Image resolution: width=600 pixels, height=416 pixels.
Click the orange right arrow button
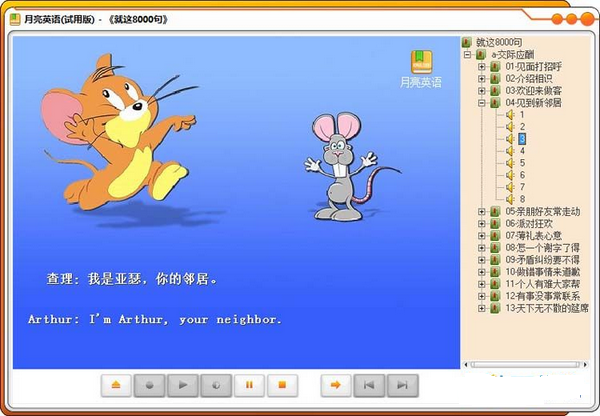[337, 384]
